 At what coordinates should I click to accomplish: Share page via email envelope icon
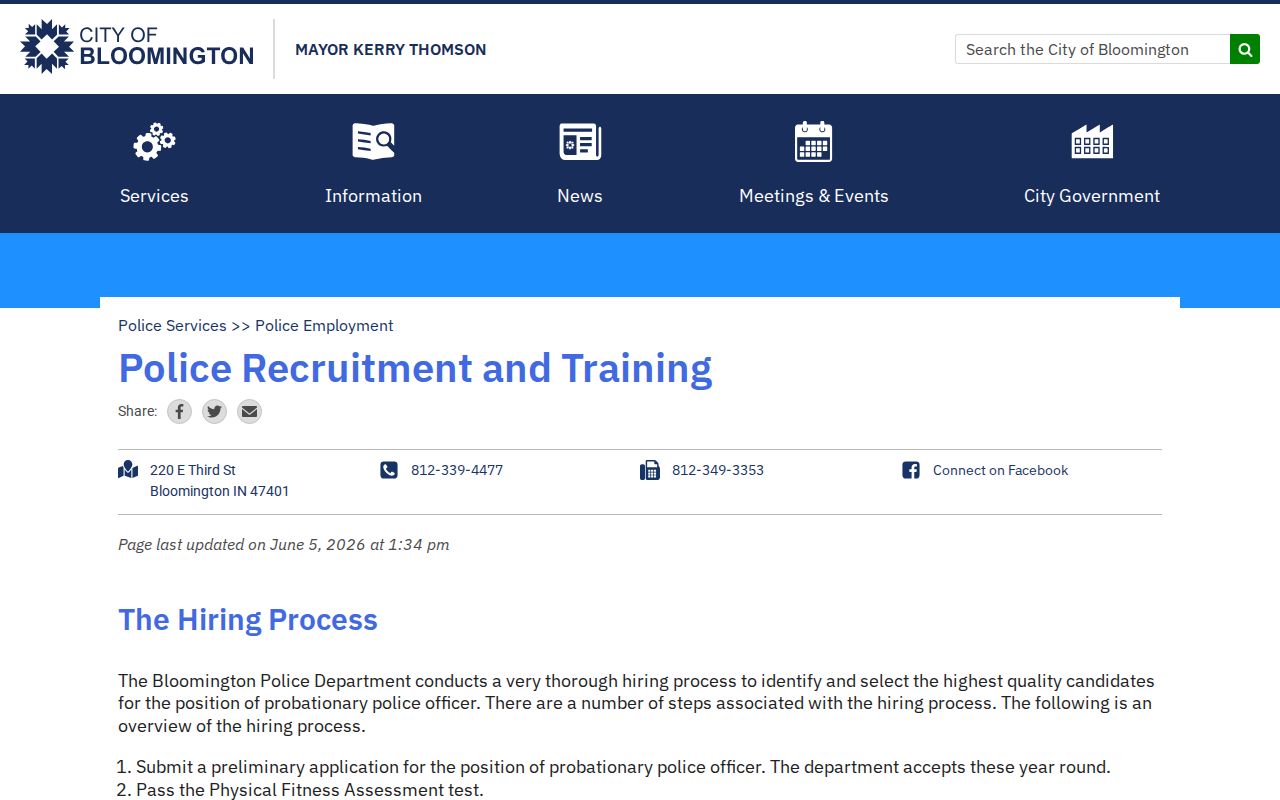click(x=249, y=411)
